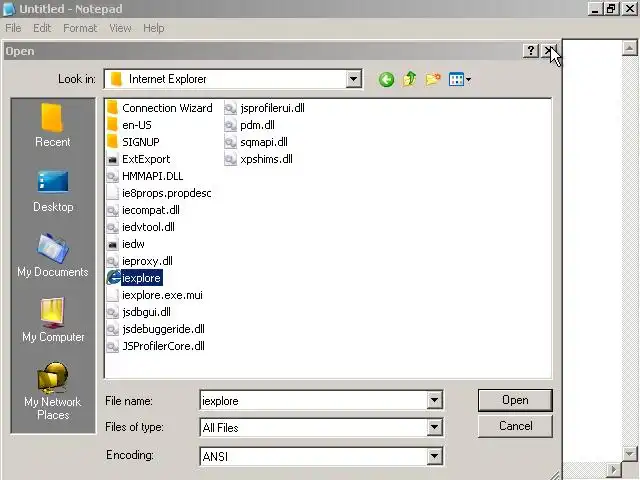
Task: Click the Open button
Action: (515, 400)
